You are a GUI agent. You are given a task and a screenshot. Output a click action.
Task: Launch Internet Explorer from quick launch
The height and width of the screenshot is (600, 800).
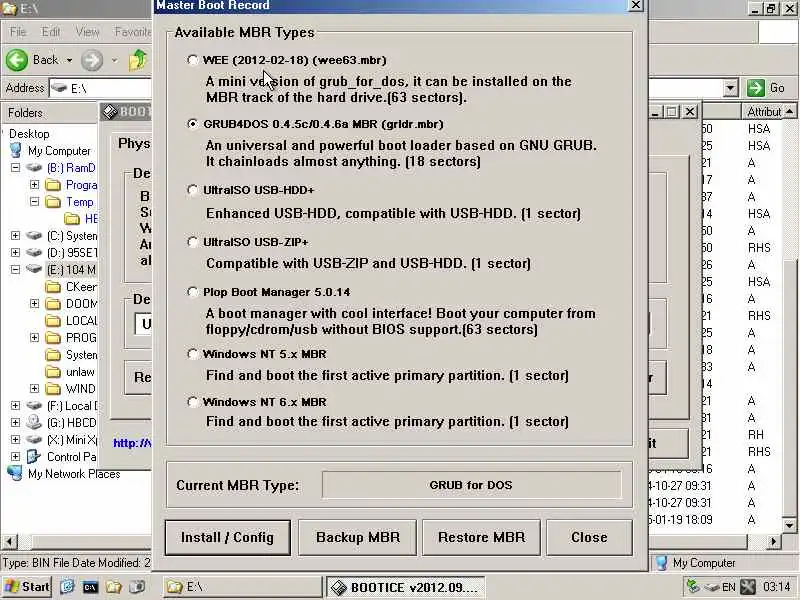tap(67, 587)
